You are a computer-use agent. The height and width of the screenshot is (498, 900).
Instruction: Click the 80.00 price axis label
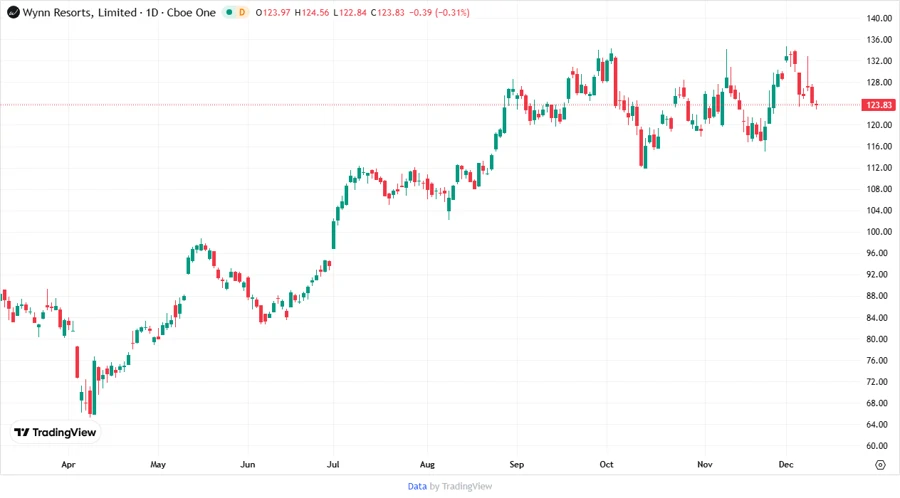click(x=879, y=339)
